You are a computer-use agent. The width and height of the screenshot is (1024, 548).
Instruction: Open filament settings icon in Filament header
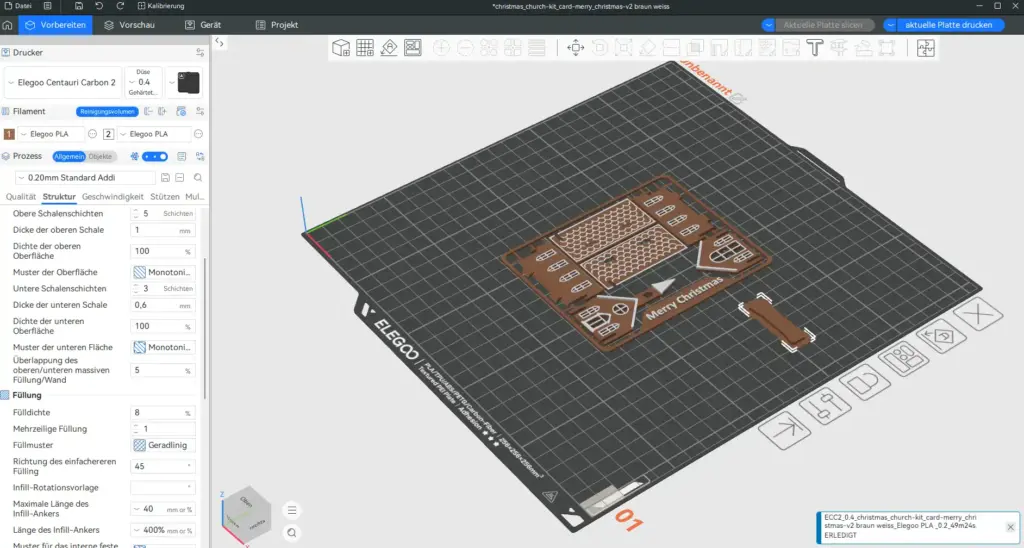[200, 112]
